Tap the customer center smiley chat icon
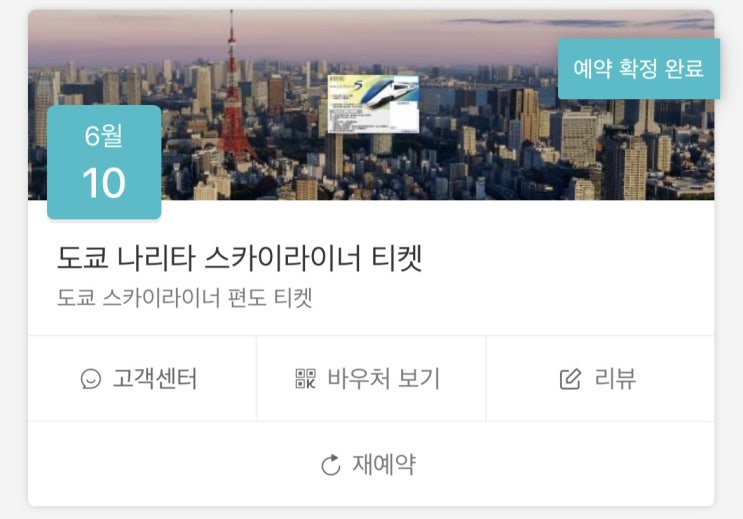This screenshot has height=519, width=743. pos(91,379)
